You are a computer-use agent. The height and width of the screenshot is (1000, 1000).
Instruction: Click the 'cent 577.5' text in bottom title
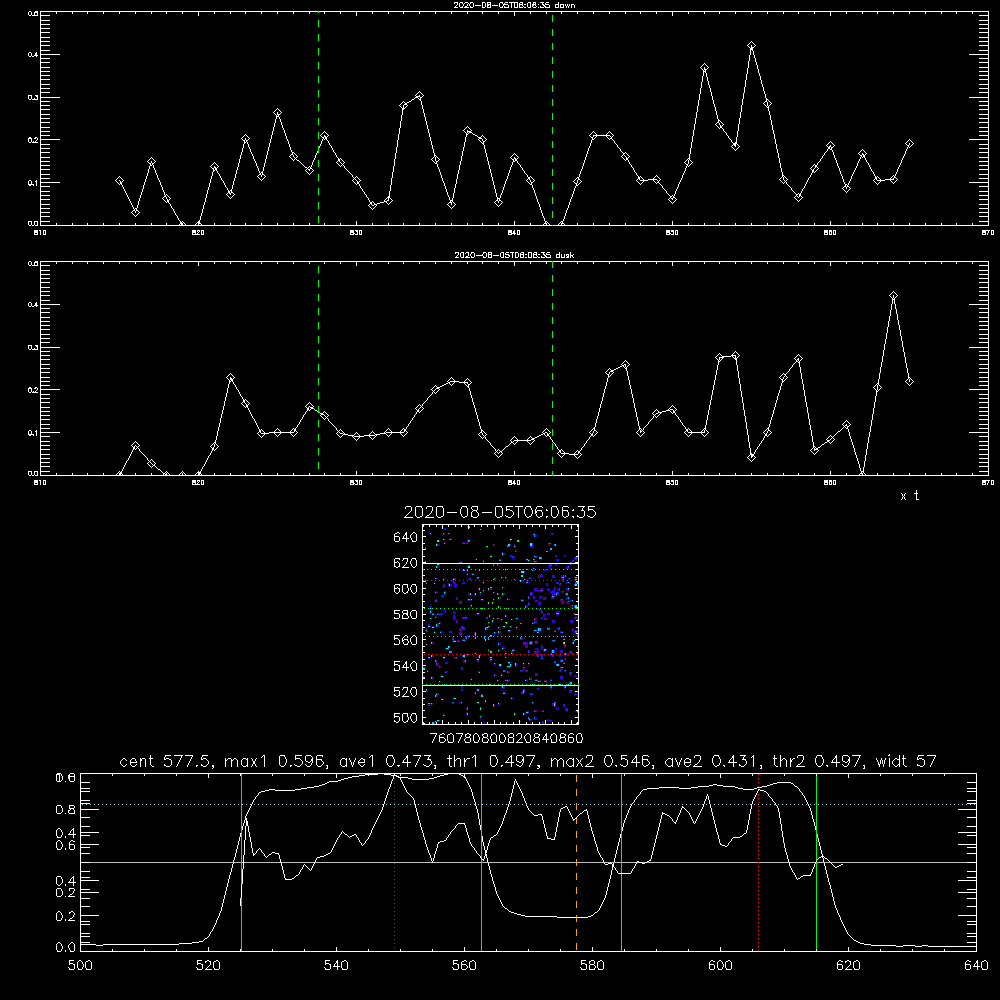pyautogui.click(x=166, y=761)
